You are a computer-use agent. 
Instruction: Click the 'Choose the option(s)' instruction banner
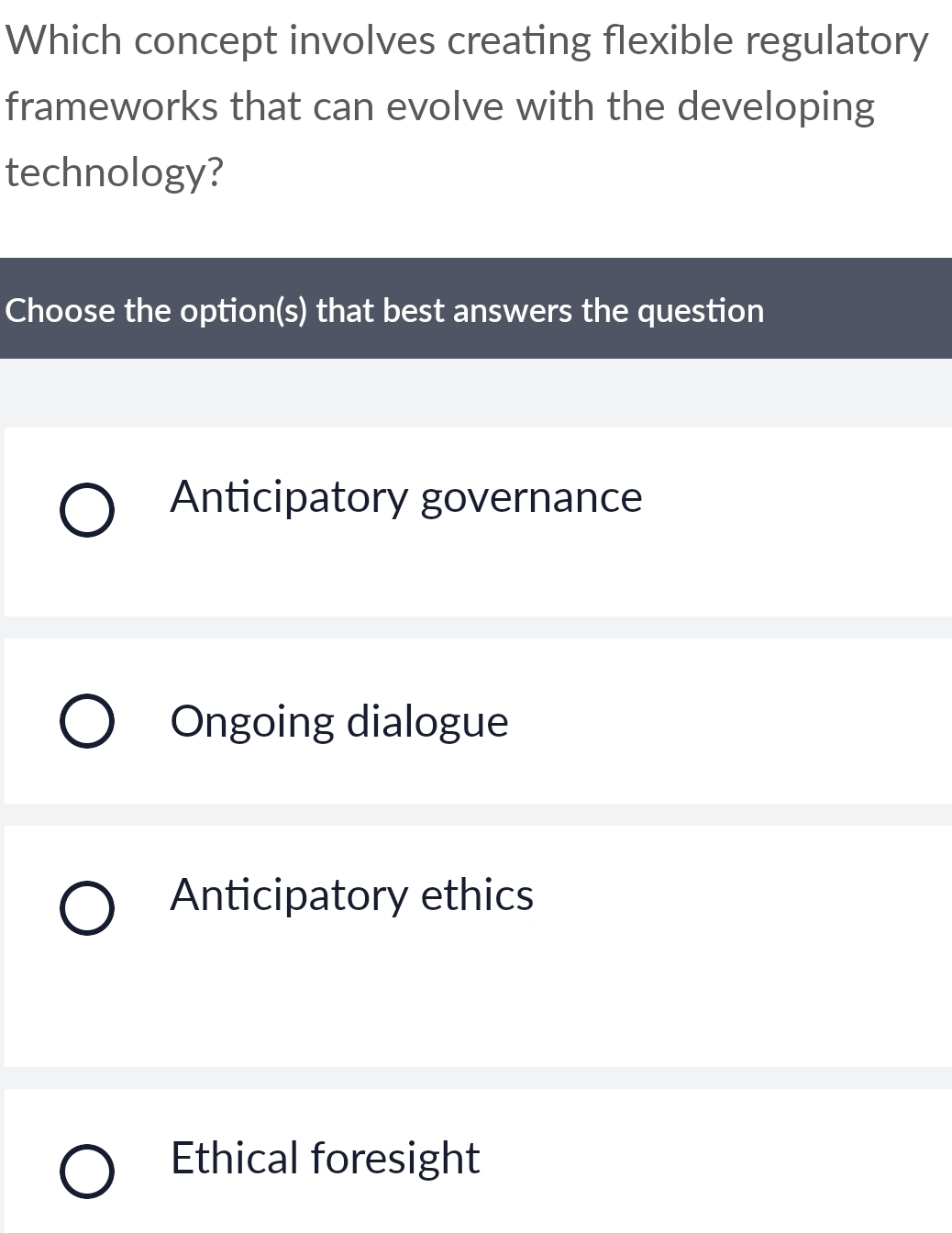point(385,311)
